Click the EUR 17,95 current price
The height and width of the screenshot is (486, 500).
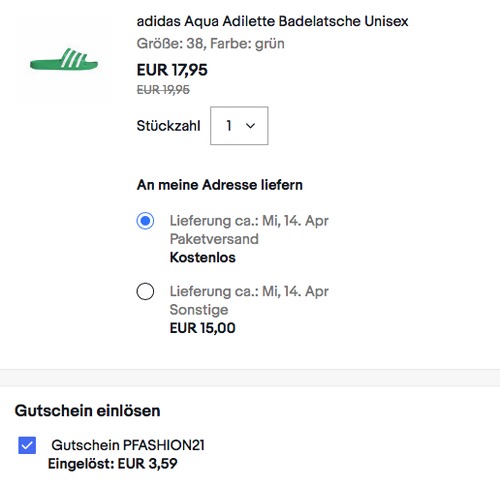[172, 70]
